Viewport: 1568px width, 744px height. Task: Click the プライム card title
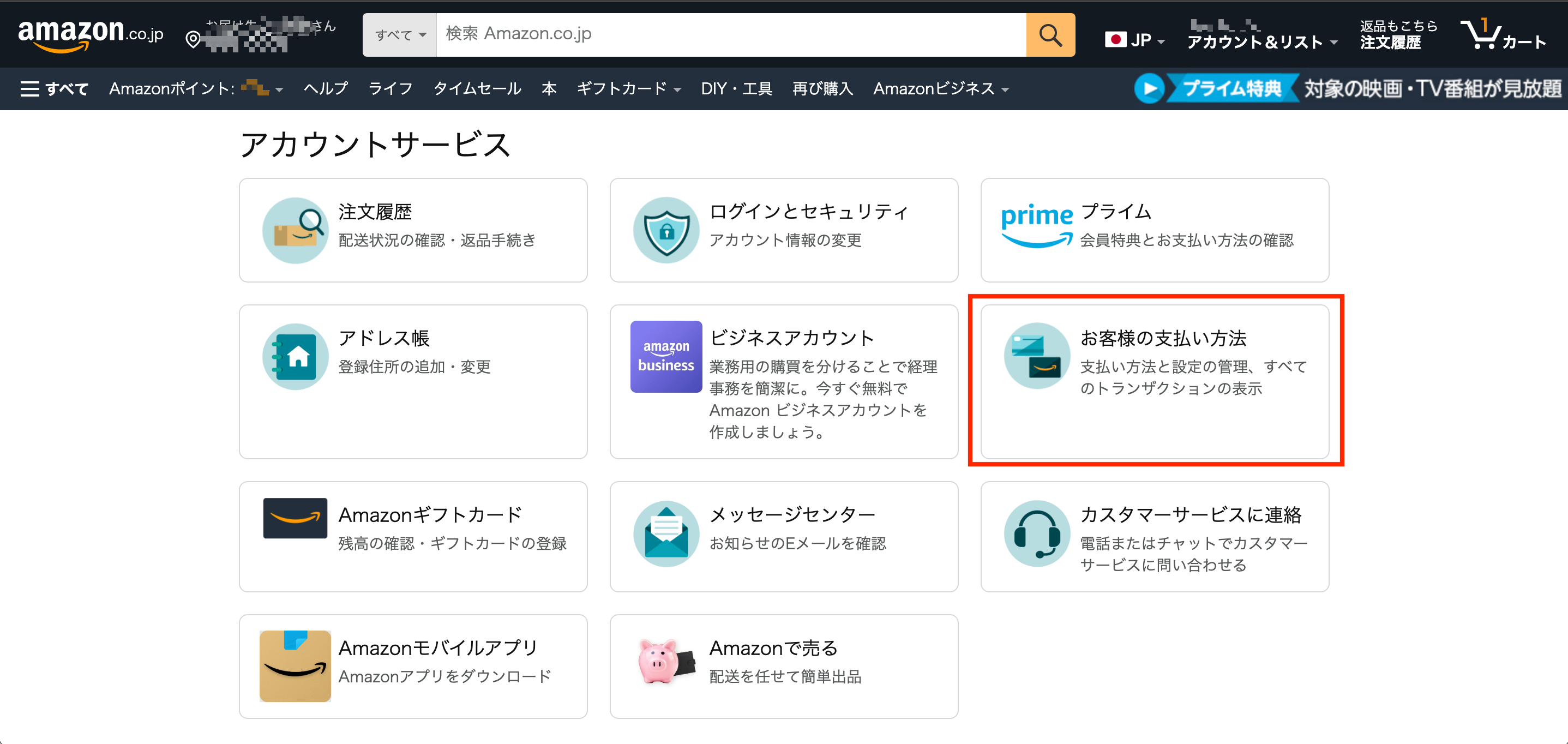coord(1116,212)
